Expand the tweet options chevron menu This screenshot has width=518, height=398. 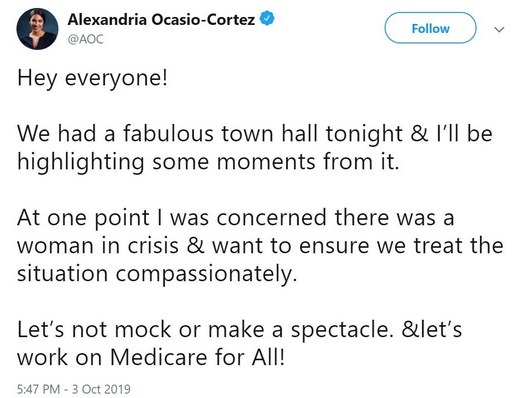pos(499,30)
